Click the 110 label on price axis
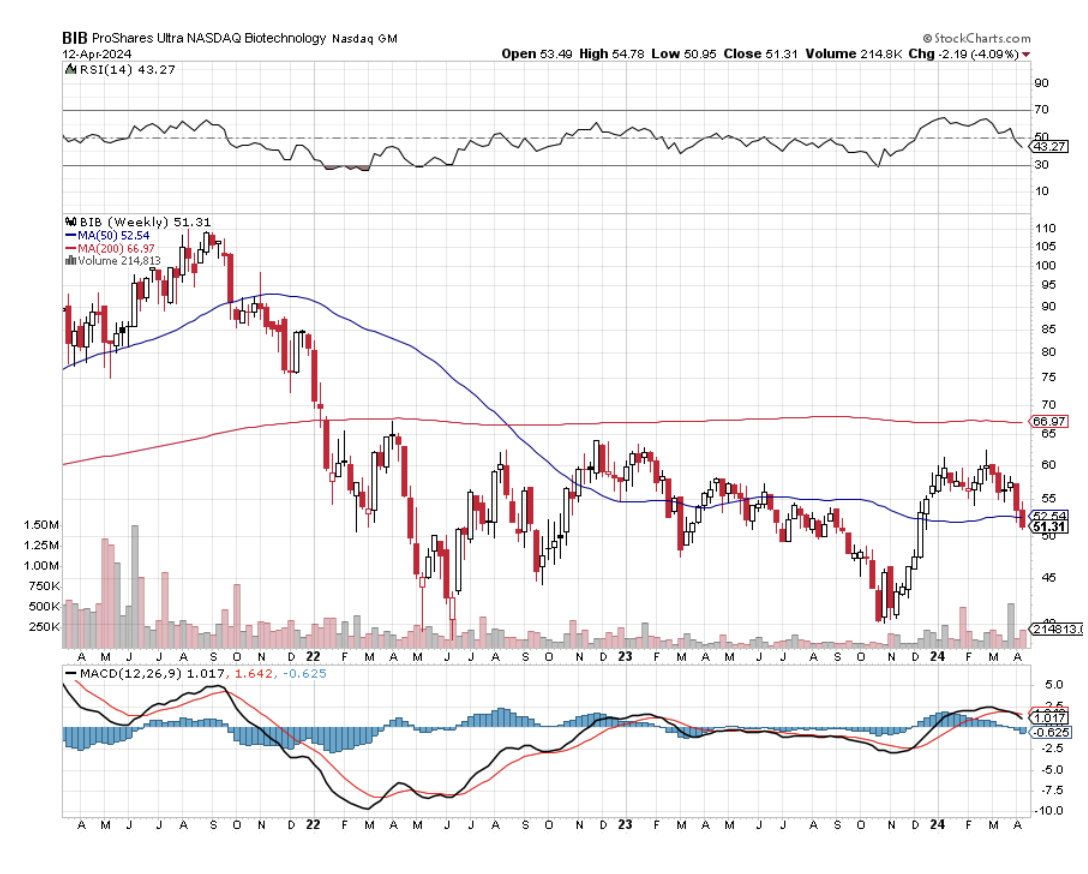Image resolution: width=1088 pixels, height=874 pixels. pos(1045,228)
